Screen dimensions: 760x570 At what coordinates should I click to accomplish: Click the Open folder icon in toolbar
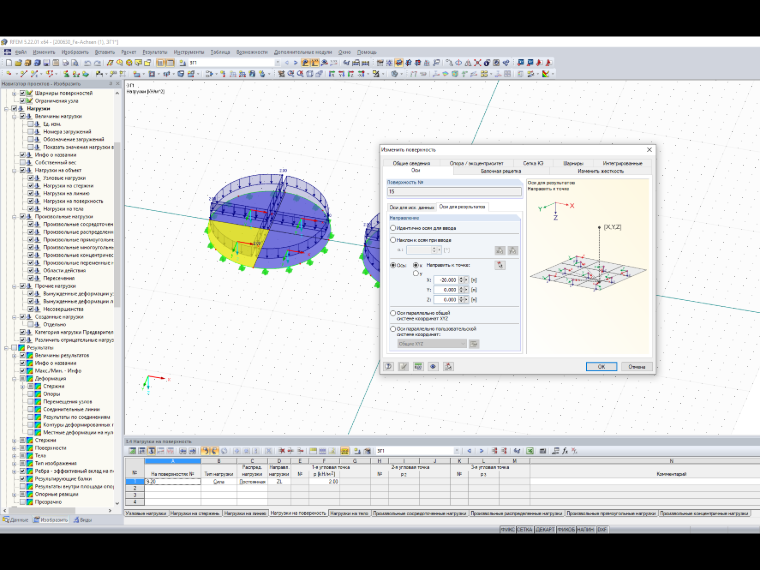(x=18, y=63)
